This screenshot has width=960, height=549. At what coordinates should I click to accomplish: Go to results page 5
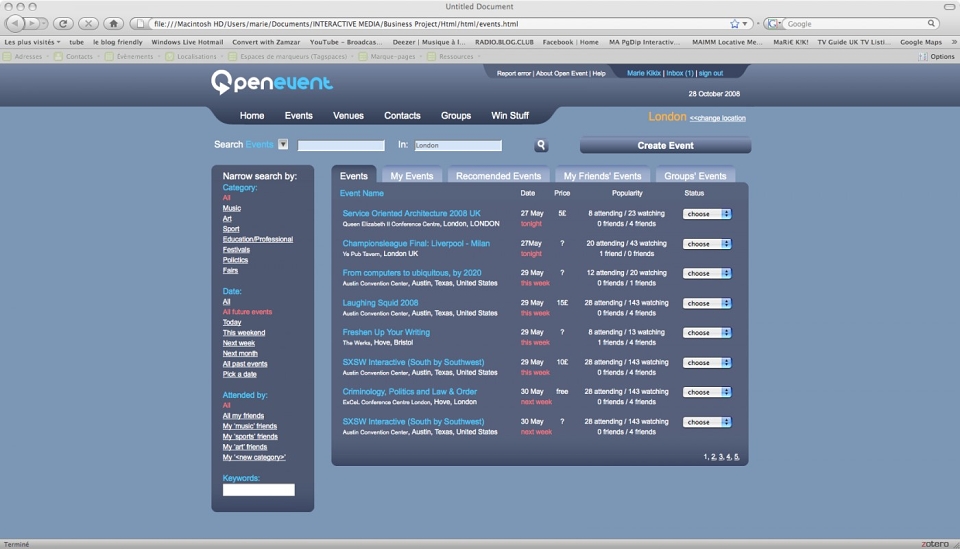[x=736, y=457]
